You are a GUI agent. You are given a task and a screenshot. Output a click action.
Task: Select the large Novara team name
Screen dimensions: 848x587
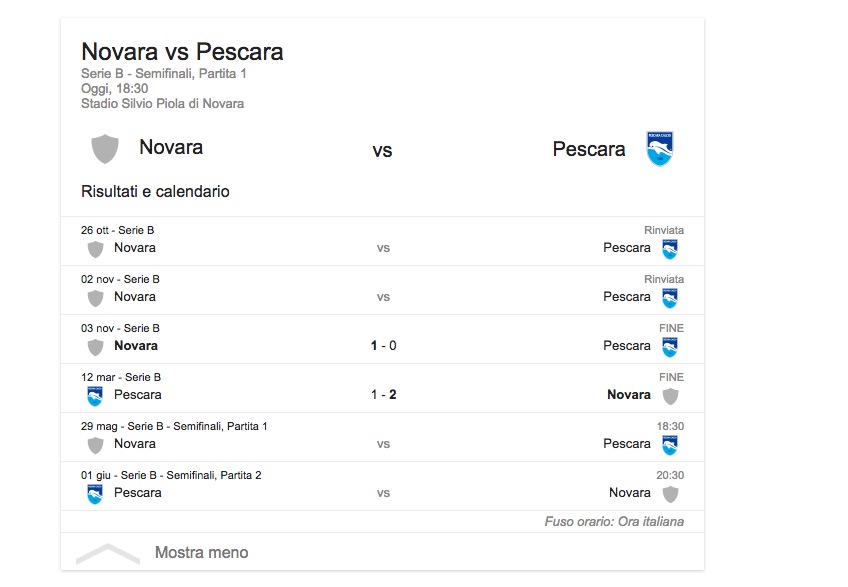(x=171, y=148)
